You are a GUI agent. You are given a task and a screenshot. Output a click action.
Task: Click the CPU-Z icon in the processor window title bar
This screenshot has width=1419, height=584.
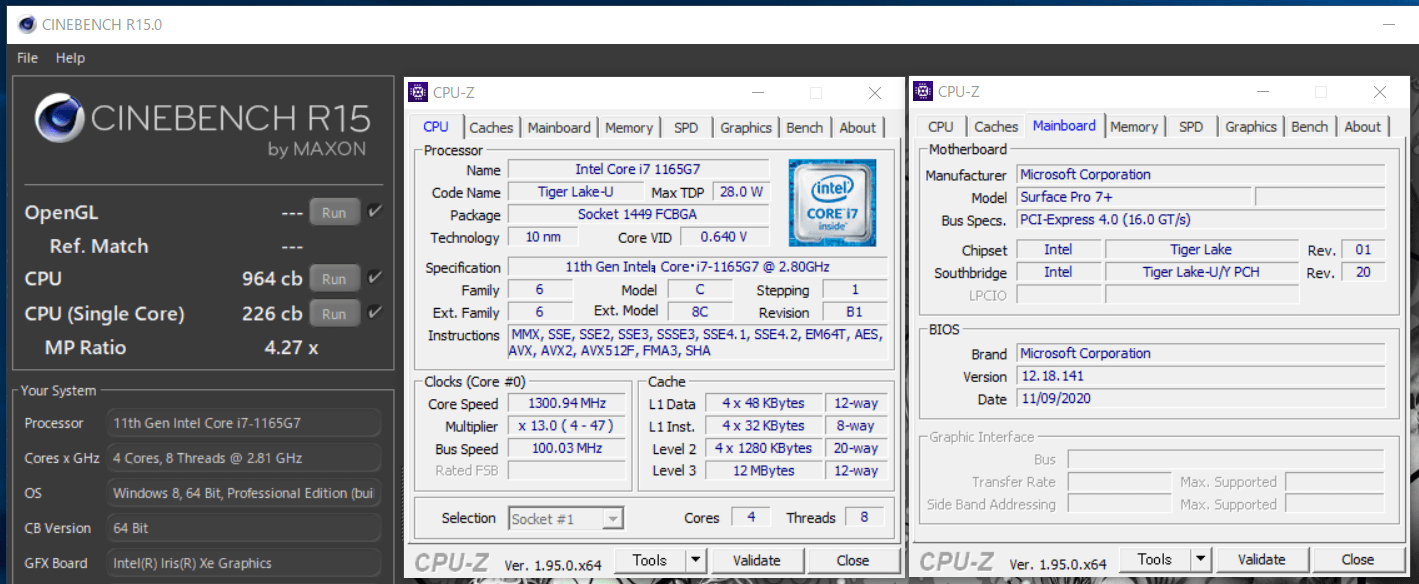[x=418, y=93]
